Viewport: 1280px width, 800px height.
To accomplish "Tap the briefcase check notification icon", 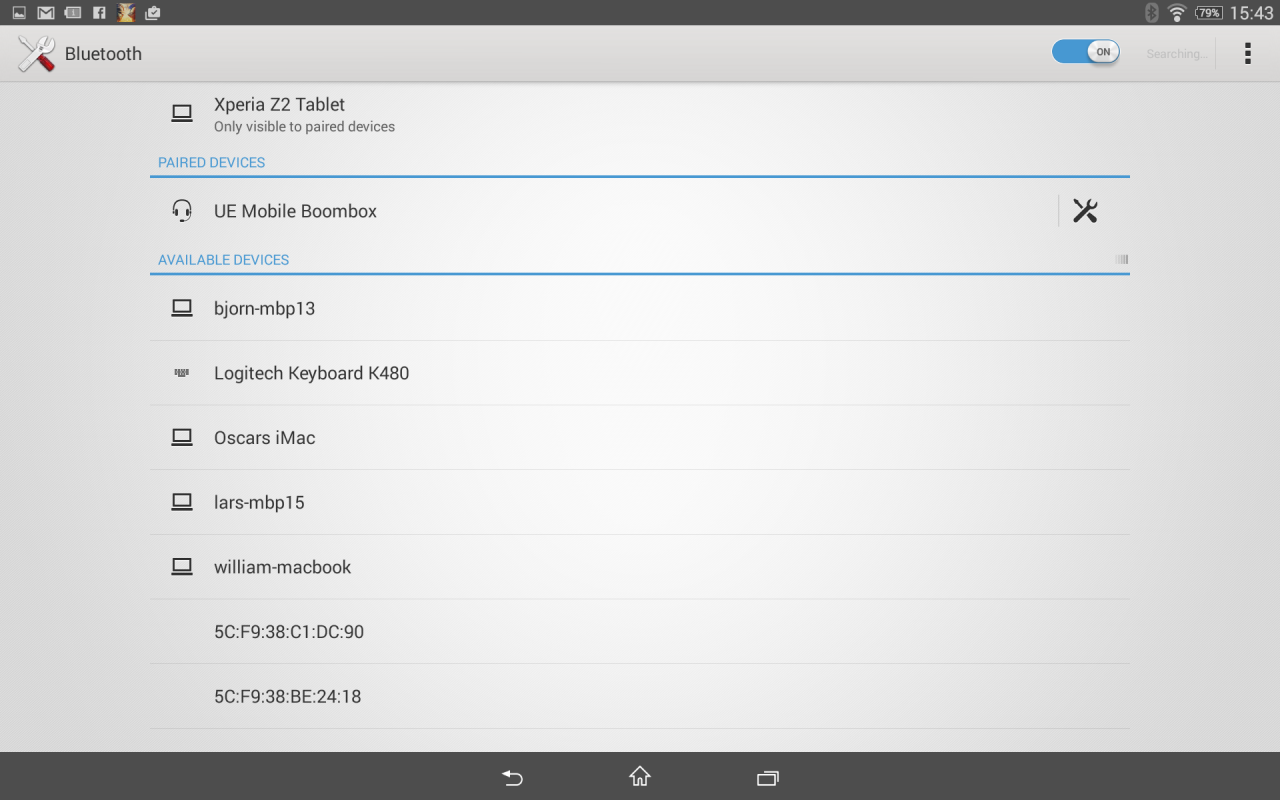I will 153,13.
